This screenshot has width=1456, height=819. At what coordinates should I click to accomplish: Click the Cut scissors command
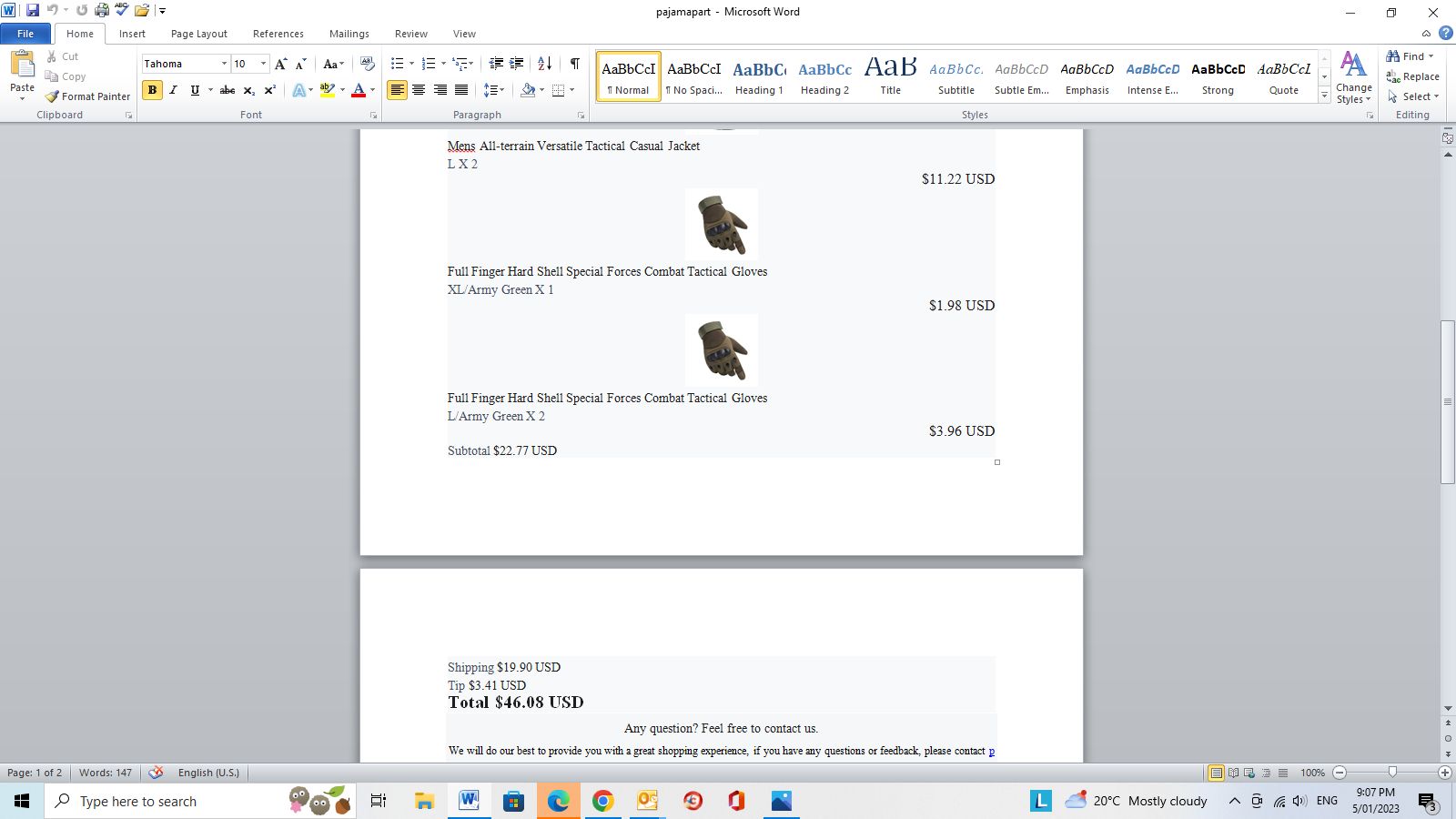coord(63,56)
